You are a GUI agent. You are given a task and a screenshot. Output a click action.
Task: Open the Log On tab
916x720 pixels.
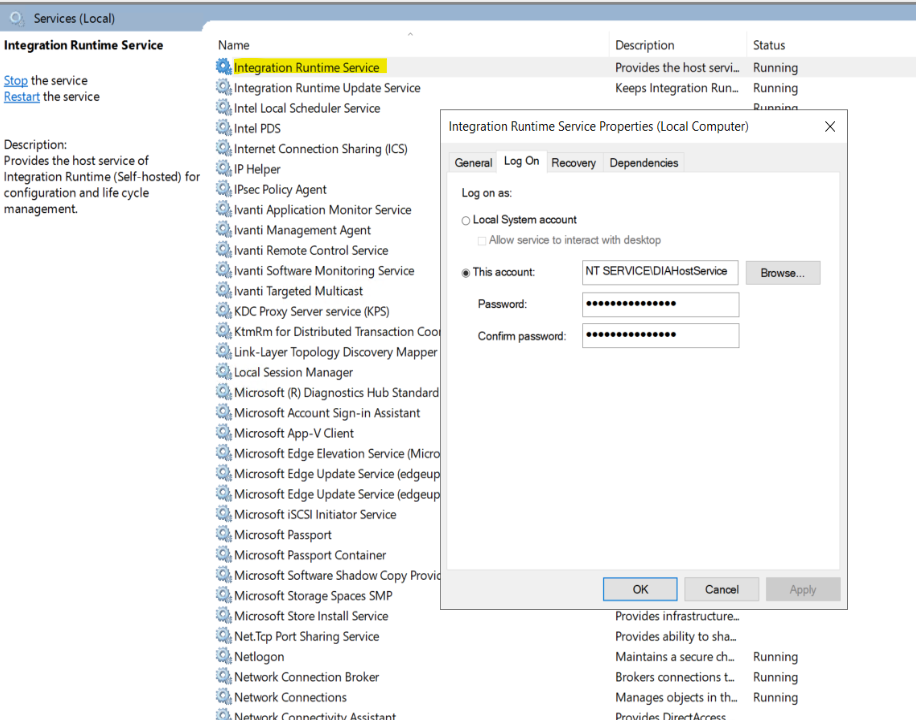[x=522, y=161]
